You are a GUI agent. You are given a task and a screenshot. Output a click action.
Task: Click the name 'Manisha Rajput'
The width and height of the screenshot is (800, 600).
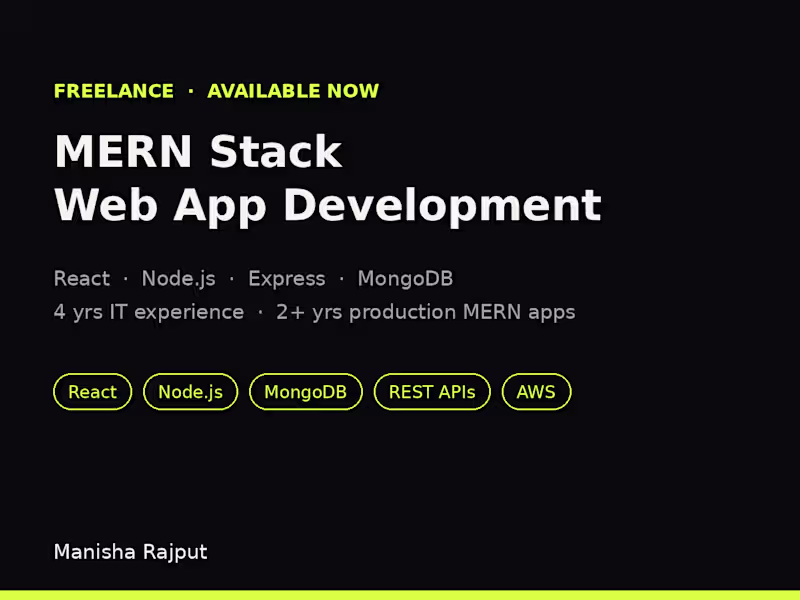131,552
